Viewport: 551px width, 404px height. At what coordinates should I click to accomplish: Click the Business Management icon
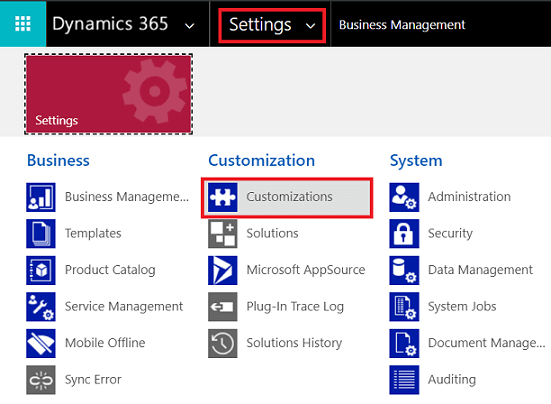pos(41,197)
